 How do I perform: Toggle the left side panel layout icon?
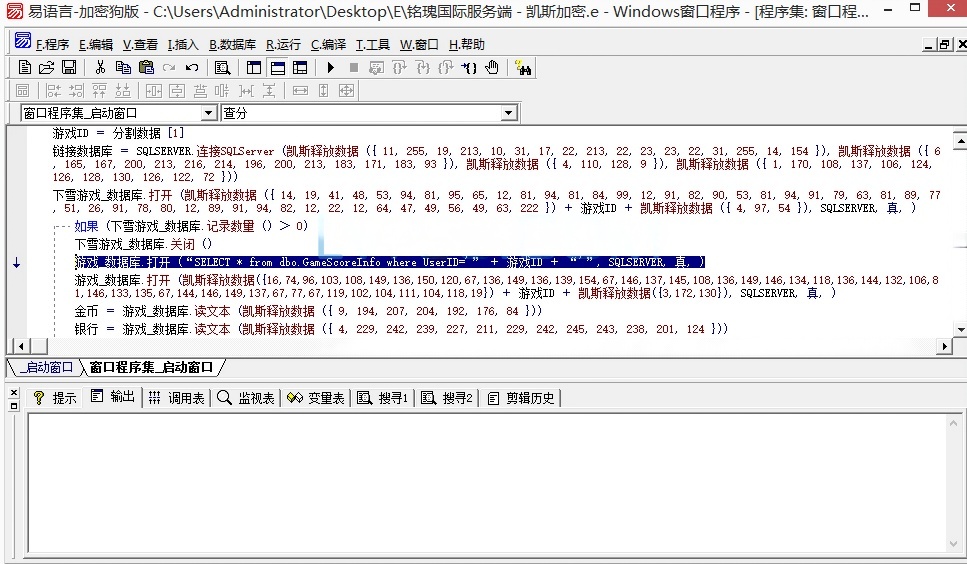point(253,68)
